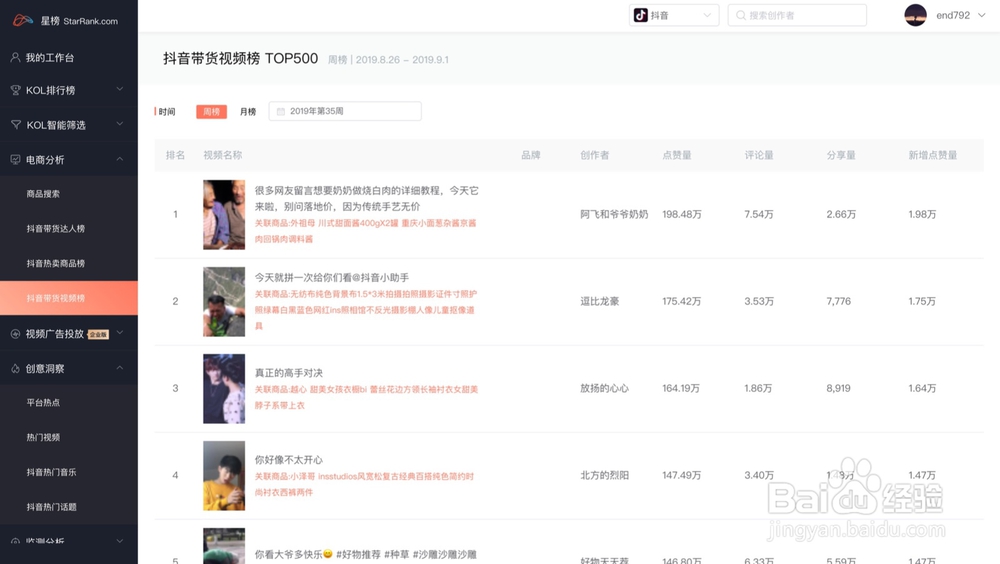1000x564 pixels.
Task: Click the 7,776 shares value
Action: click(x=839, y=301)
